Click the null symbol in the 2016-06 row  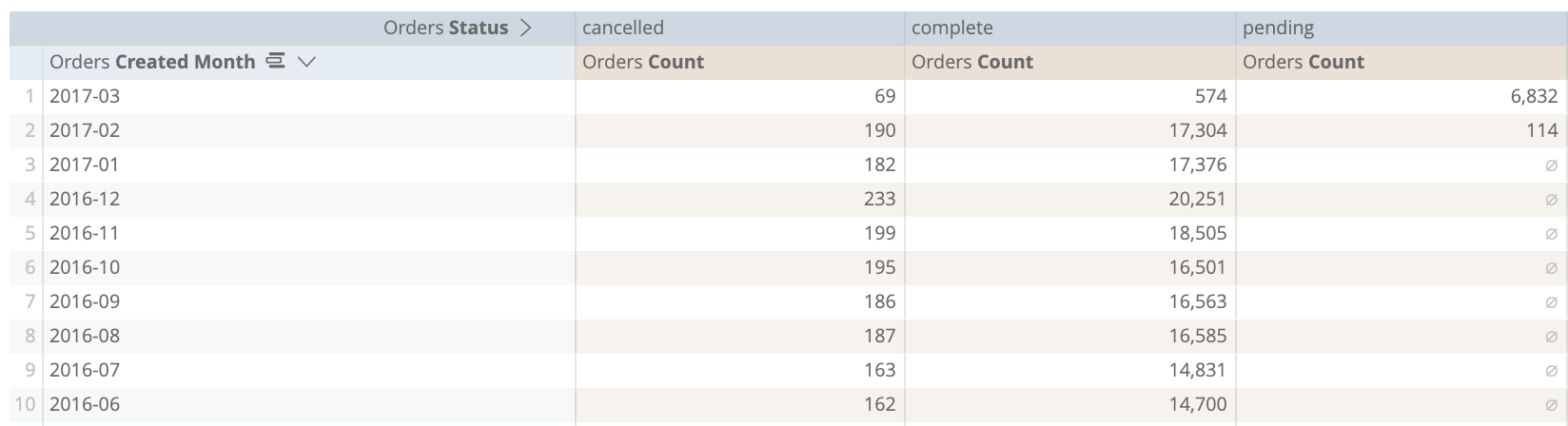click(1551, 405)
